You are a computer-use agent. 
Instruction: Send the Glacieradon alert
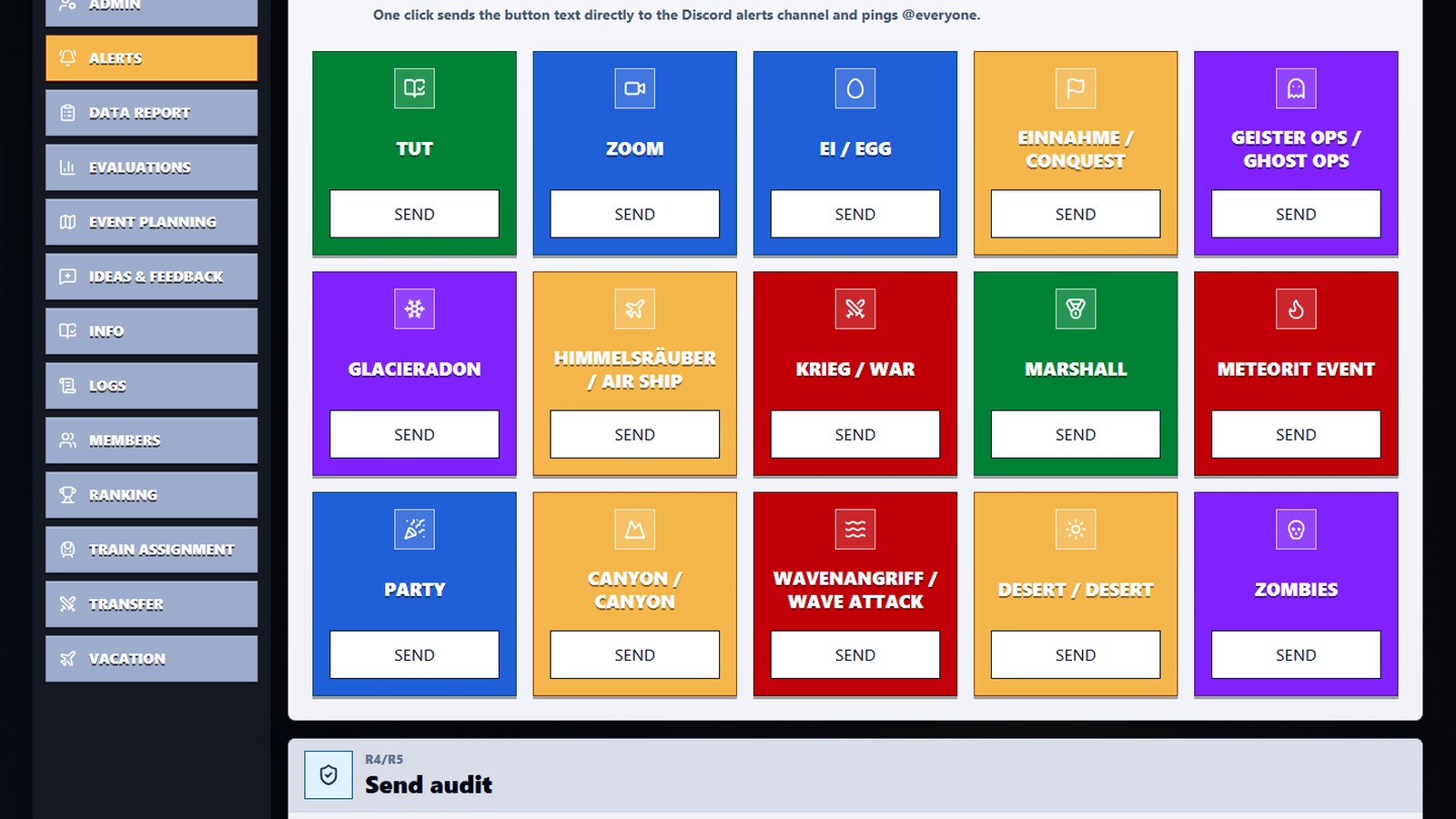tap(414, 434)
